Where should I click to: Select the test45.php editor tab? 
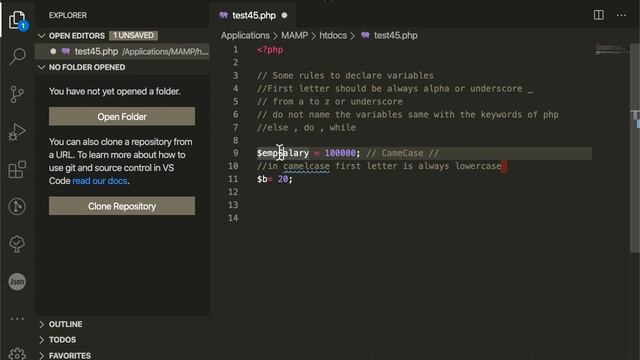(x=253, y=16)
